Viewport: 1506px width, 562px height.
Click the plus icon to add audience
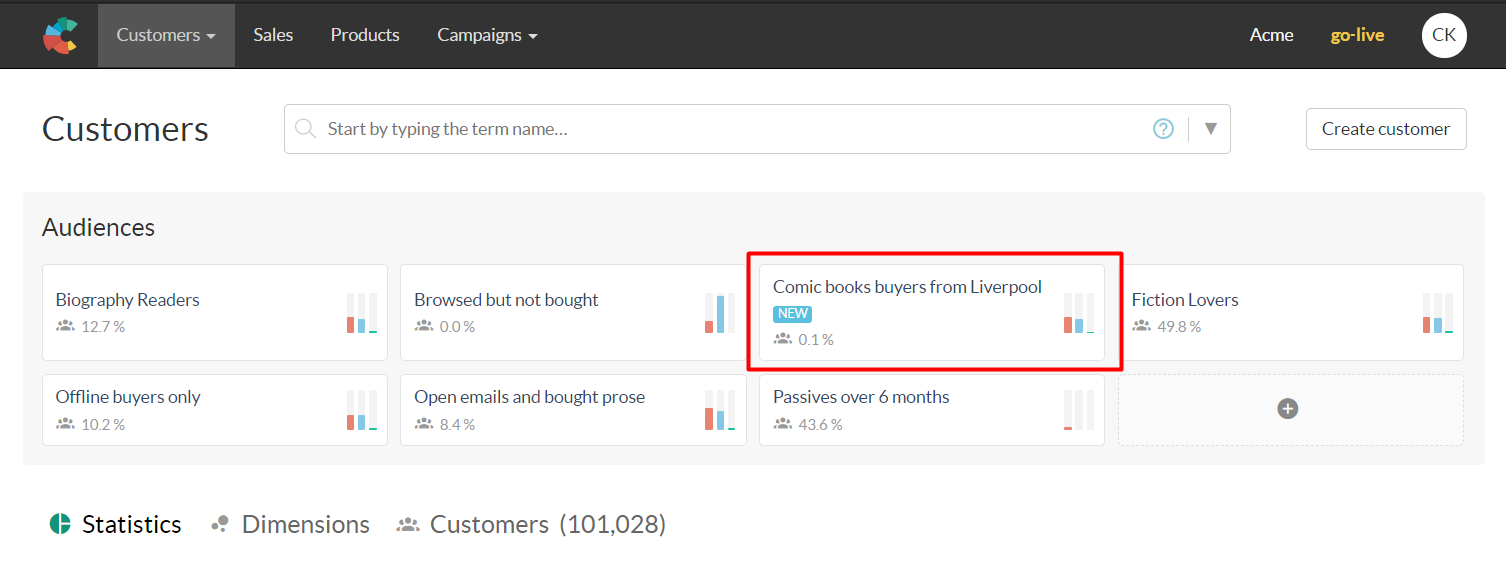click(1288, 409)
